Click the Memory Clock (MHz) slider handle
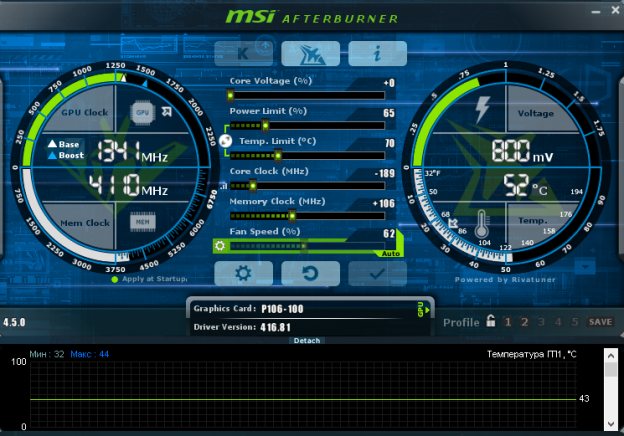This screenshot has height=436, width=624. (292, 215)
